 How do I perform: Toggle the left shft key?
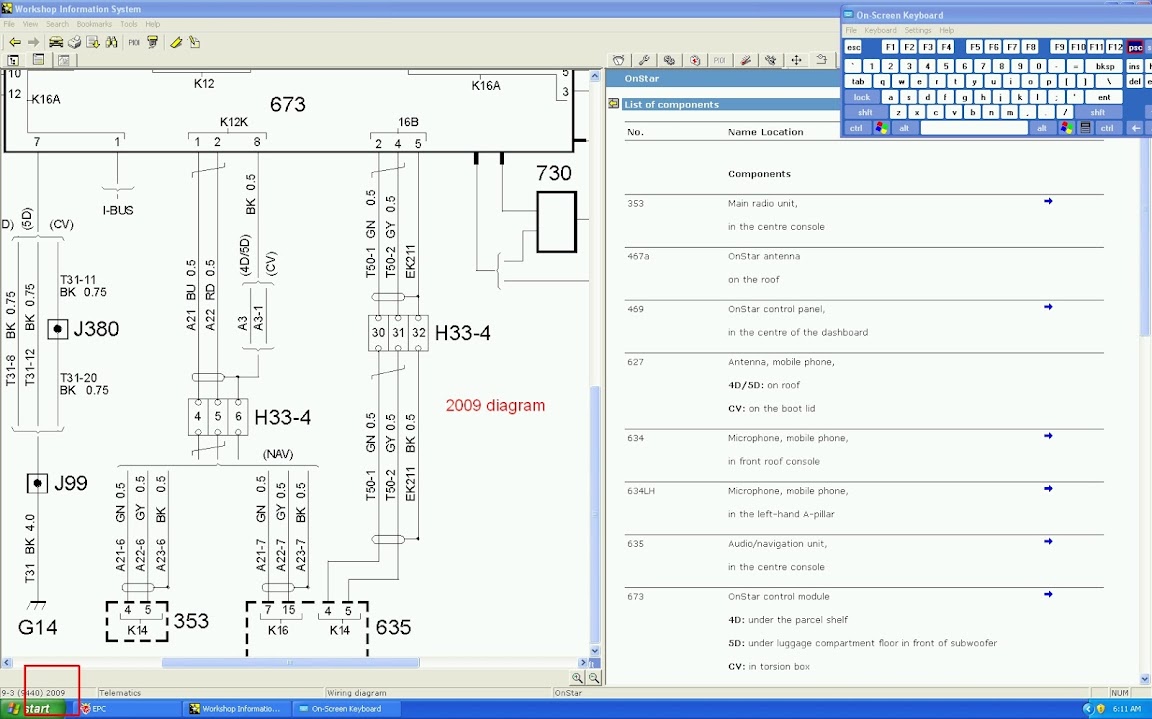865,112
